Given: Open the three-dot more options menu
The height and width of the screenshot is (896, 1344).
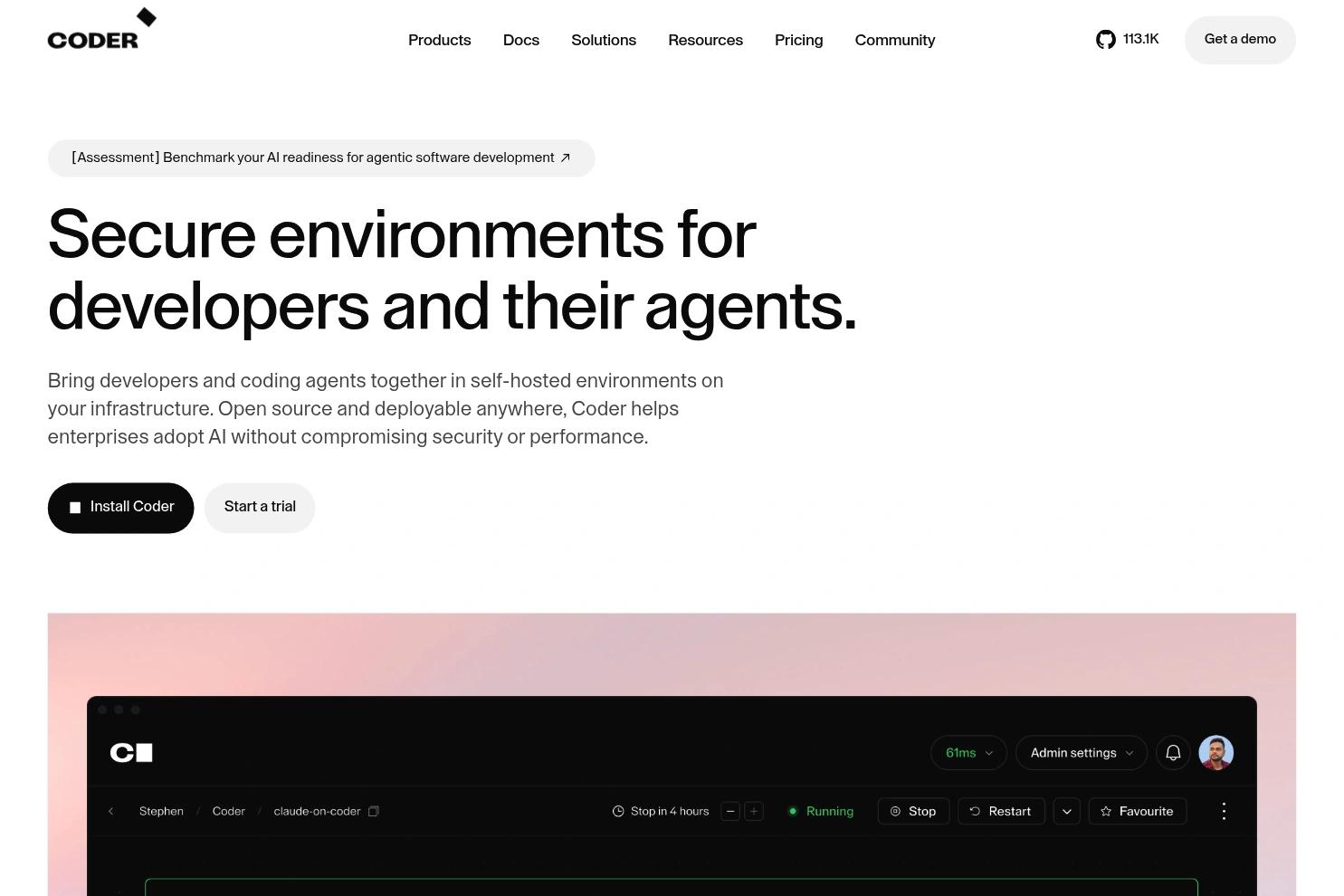Looking at the screenshot, I should point(1224,812).
